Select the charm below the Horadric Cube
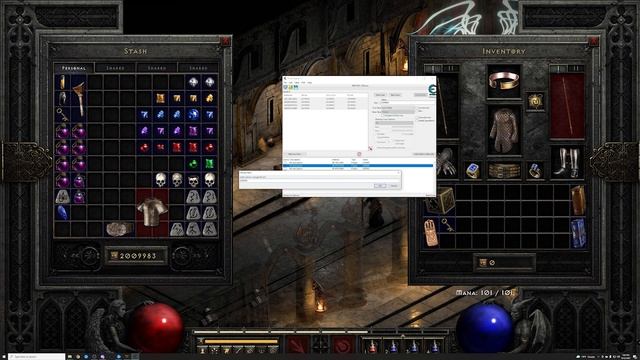 pos(431,233)
